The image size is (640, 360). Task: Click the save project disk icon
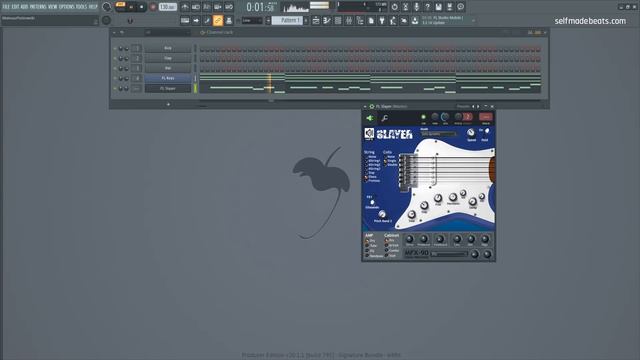(438, 7)
